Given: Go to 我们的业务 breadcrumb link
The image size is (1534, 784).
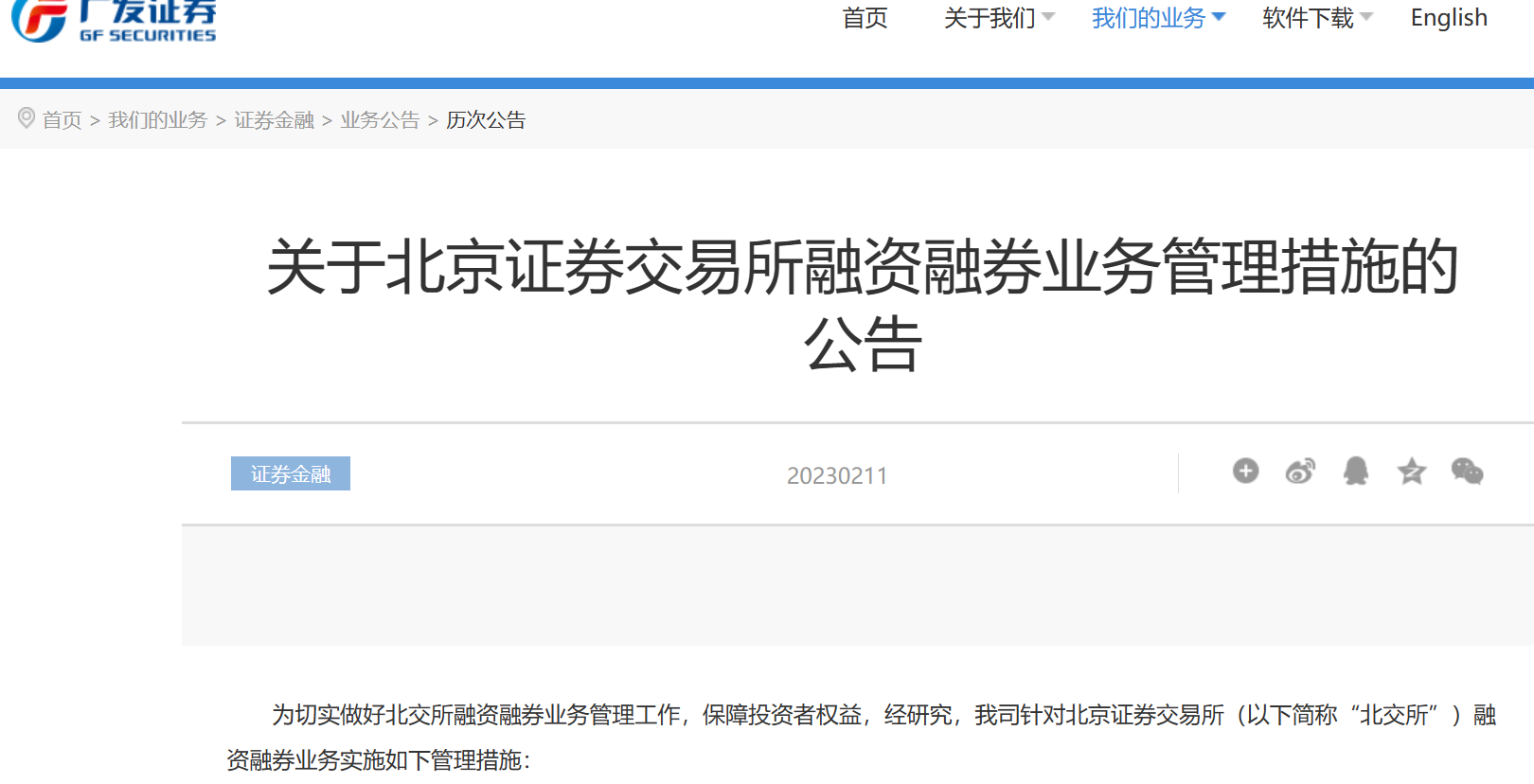Looking at the screenshot, I should click(x=157, y=120).
